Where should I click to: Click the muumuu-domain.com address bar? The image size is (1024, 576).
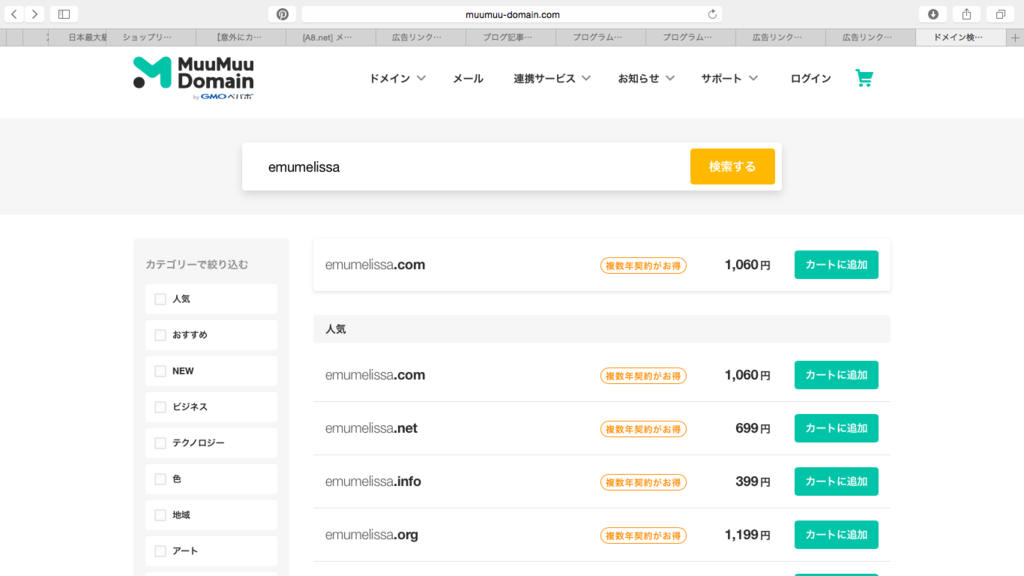[512, 14]
